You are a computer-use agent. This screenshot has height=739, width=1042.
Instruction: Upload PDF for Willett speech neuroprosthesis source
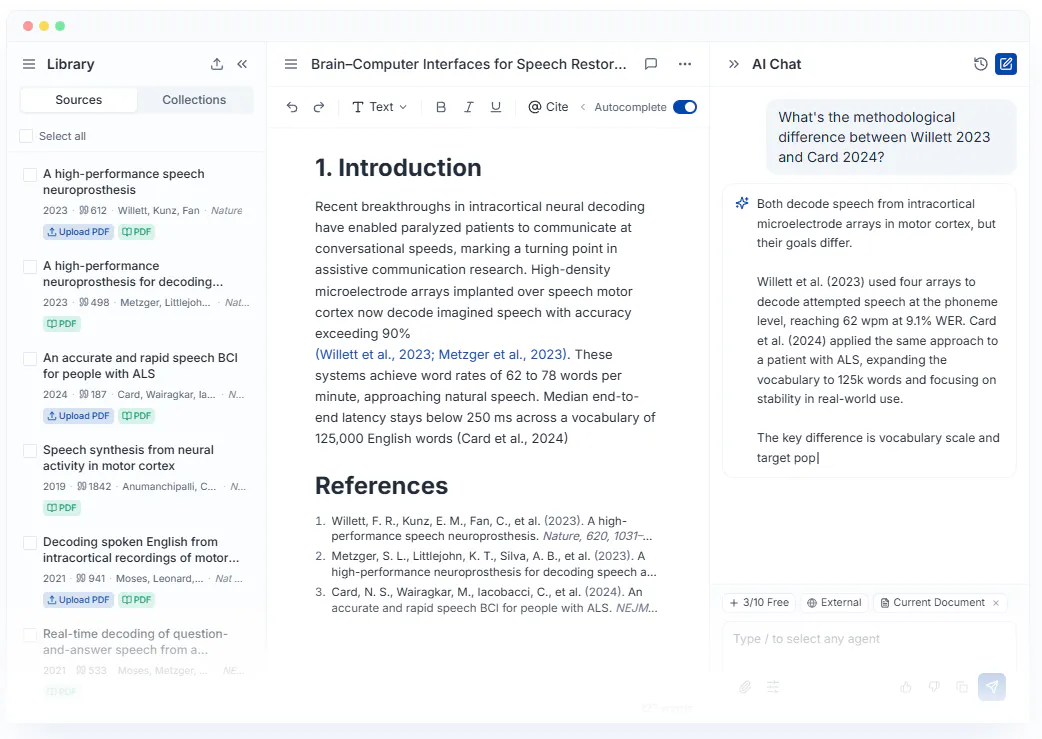coord(78,232)
